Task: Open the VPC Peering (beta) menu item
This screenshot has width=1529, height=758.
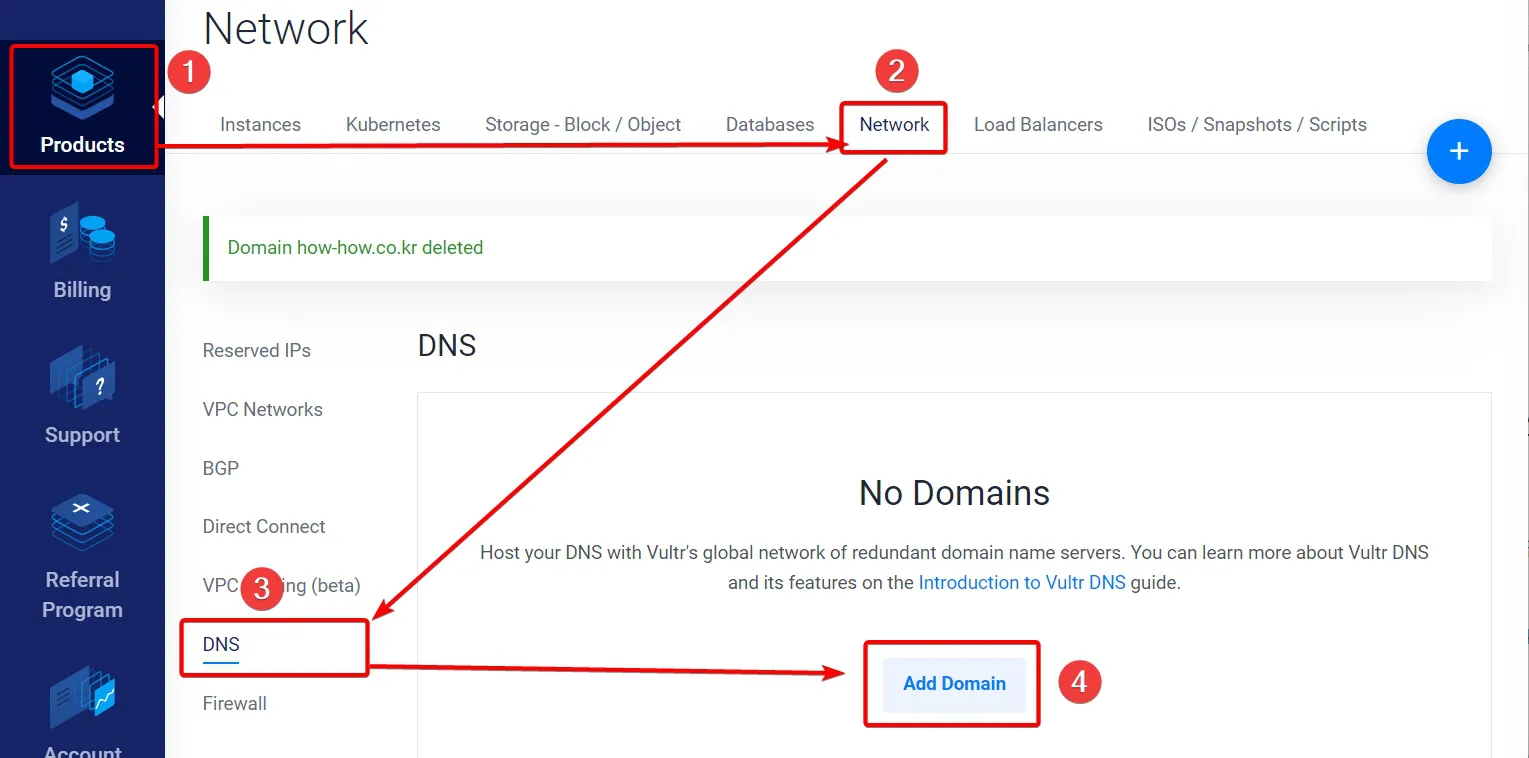Action: point(282,586)
